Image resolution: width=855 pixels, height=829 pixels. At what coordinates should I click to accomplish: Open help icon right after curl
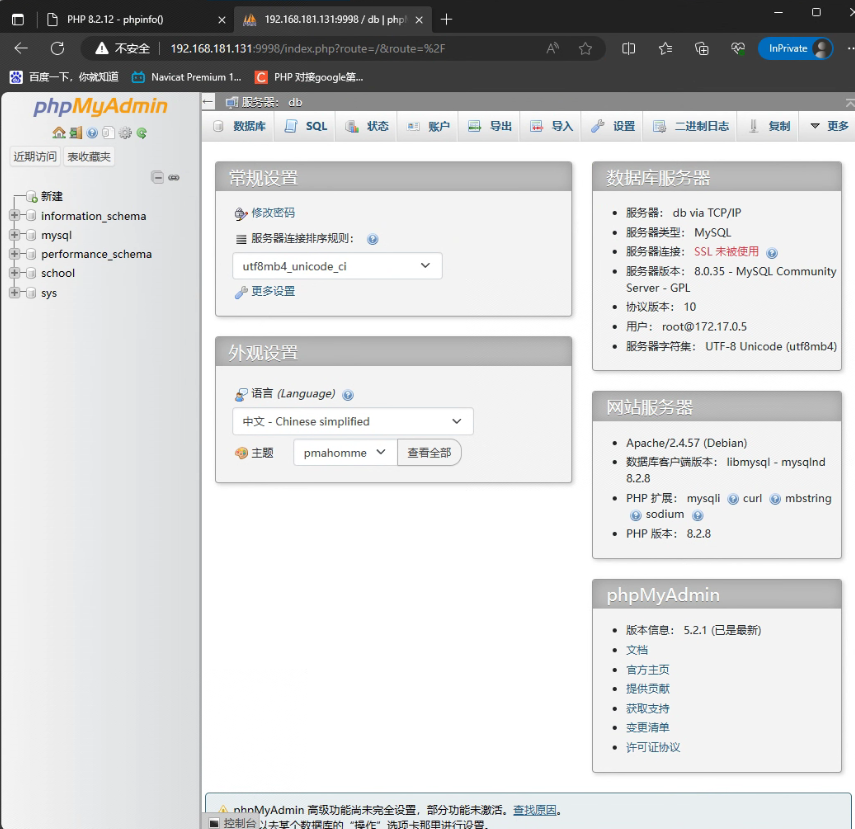(775, 499)
